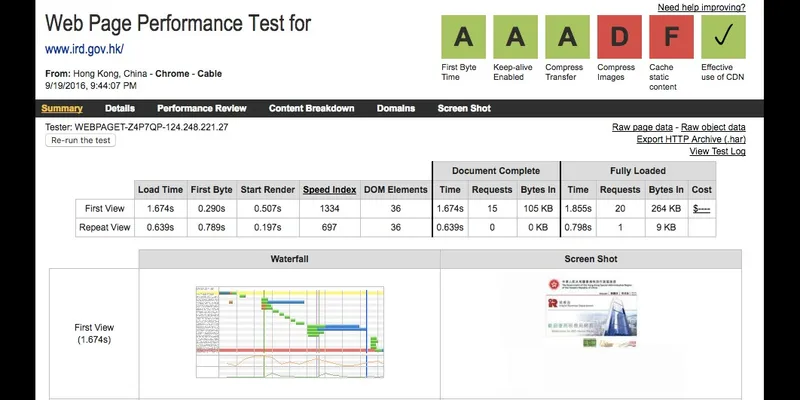Click the First Byte Time grade A box

click(x=464, y=37)
